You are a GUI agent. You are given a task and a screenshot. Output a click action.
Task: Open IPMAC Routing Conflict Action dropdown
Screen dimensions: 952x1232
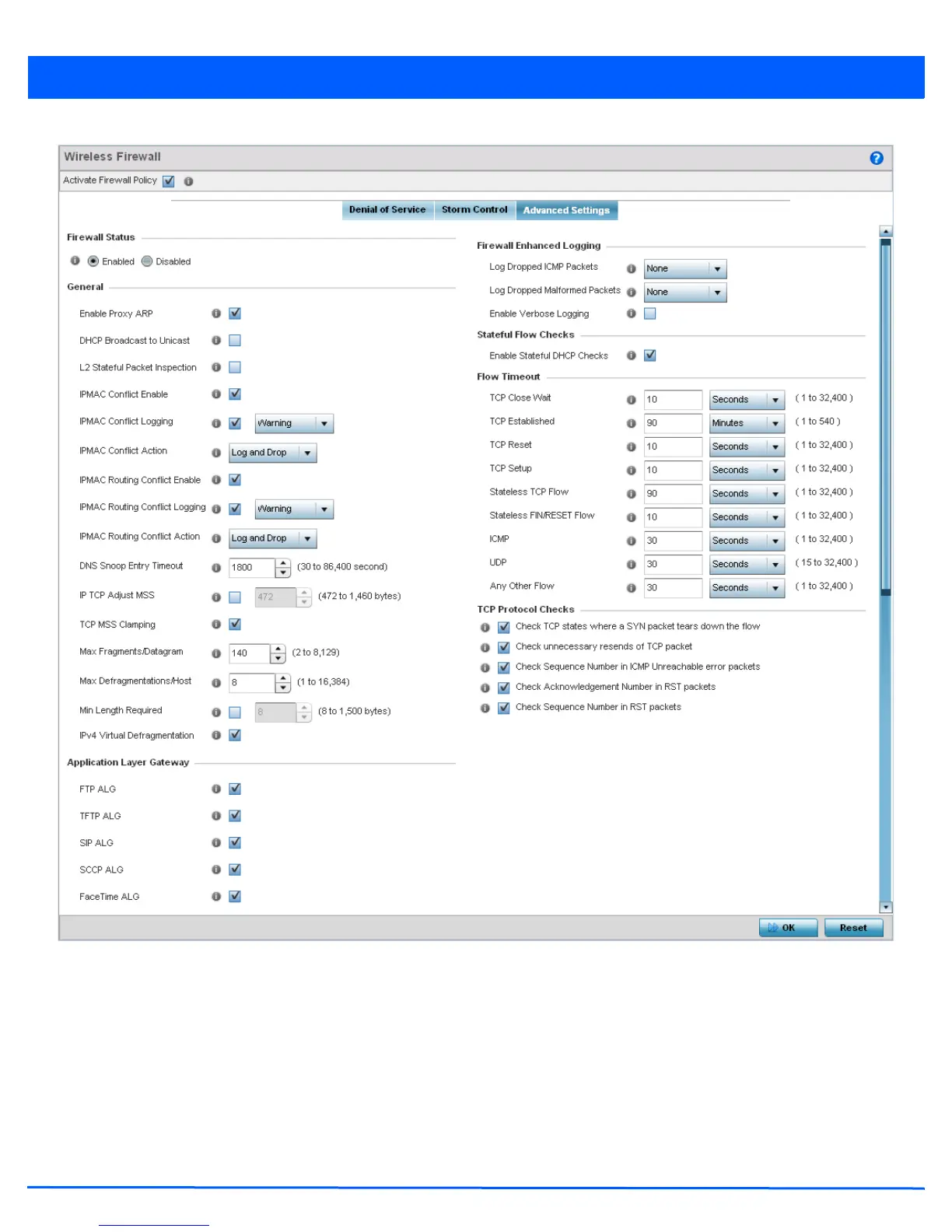(x=273, y=538)
